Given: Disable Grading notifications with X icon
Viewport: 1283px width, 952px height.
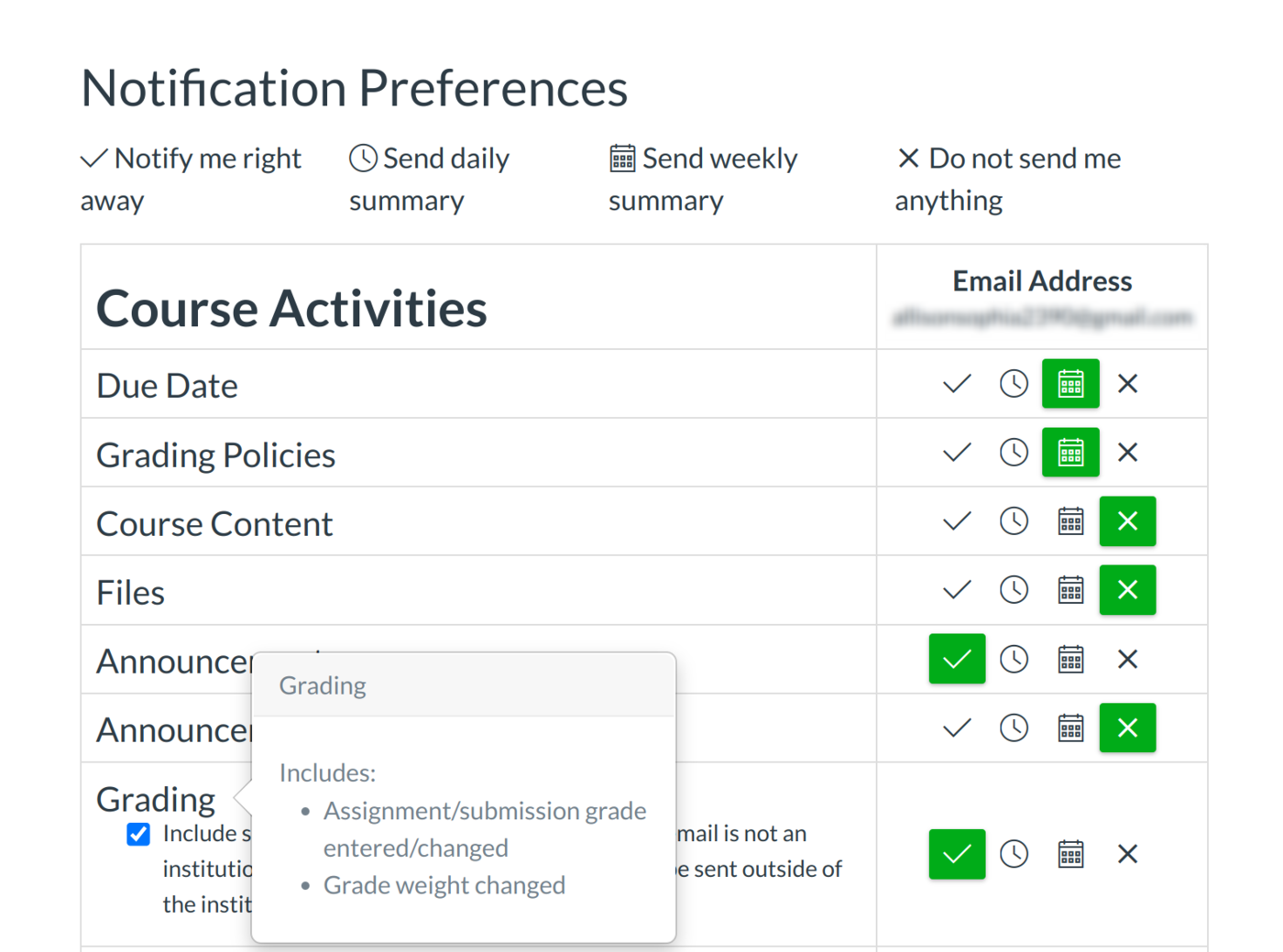Looking at the screenshot, I should coord(1127,854).
